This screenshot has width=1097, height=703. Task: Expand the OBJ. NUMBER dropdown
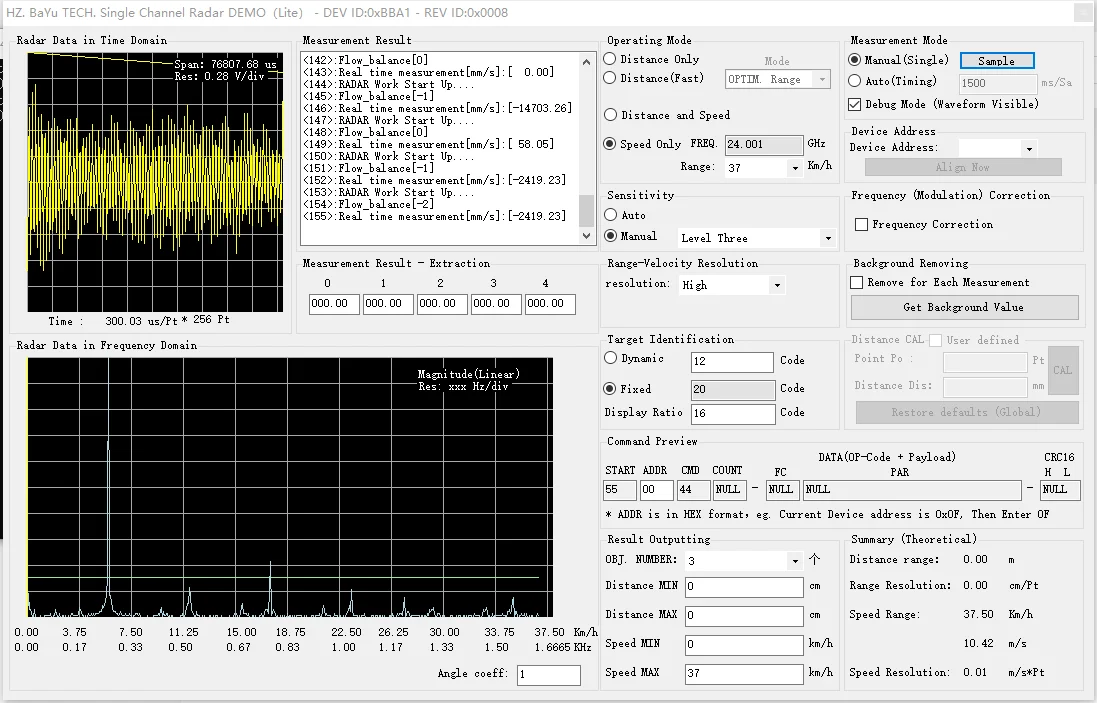795,561
